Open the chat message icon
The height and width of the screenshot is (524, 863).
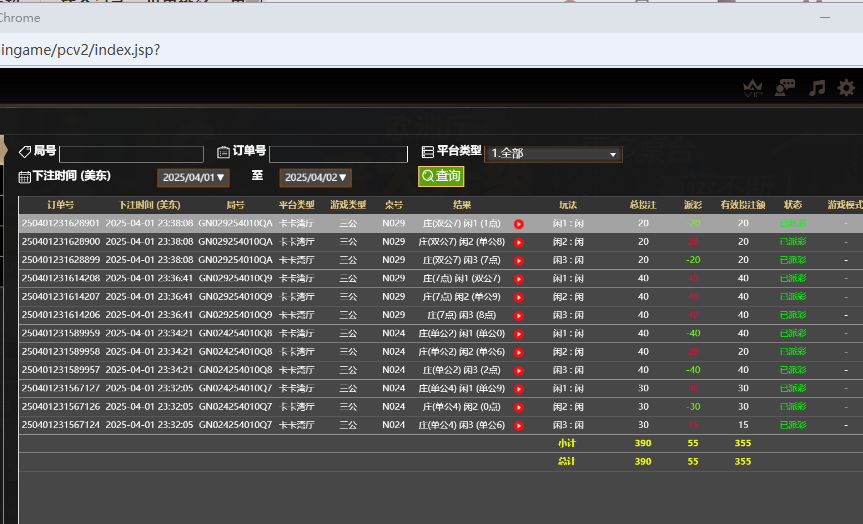pyautogui.click(x=786, y=88)
